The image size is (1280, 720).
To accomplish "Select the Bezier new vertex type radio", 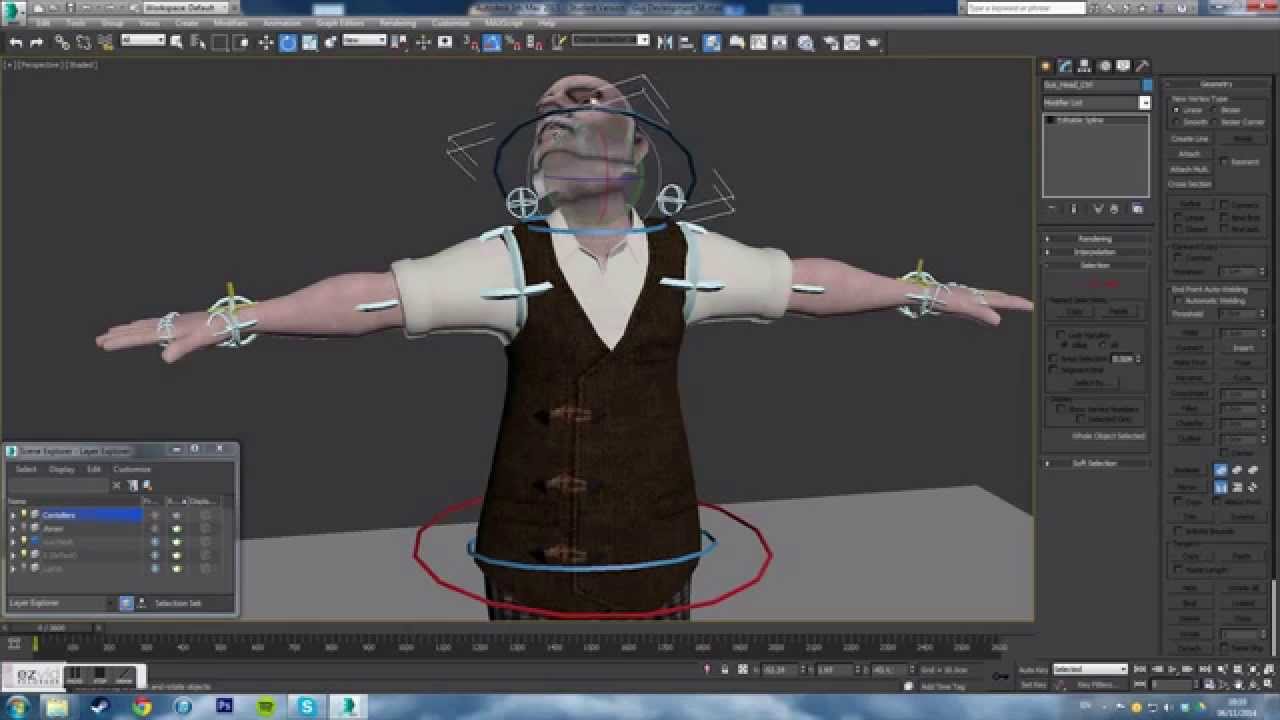I will 1216,110.
